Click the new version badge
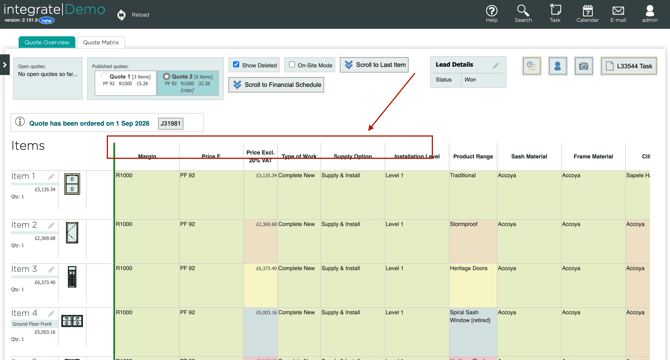Viewport: 670px width, 360px height. (46, 20)
